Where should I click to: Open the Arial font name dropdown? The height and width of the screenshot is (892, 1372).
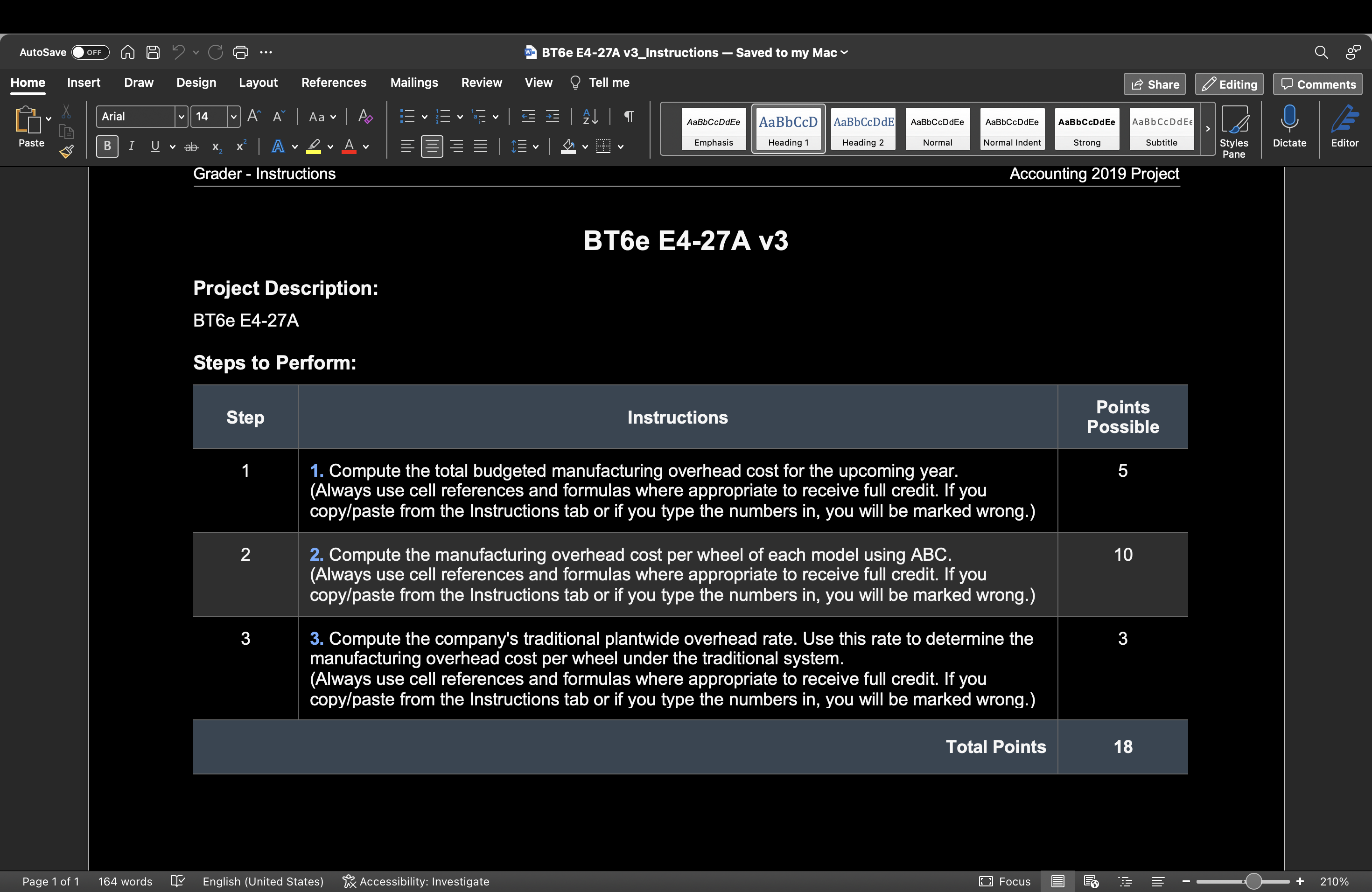[x=181, y=116]
